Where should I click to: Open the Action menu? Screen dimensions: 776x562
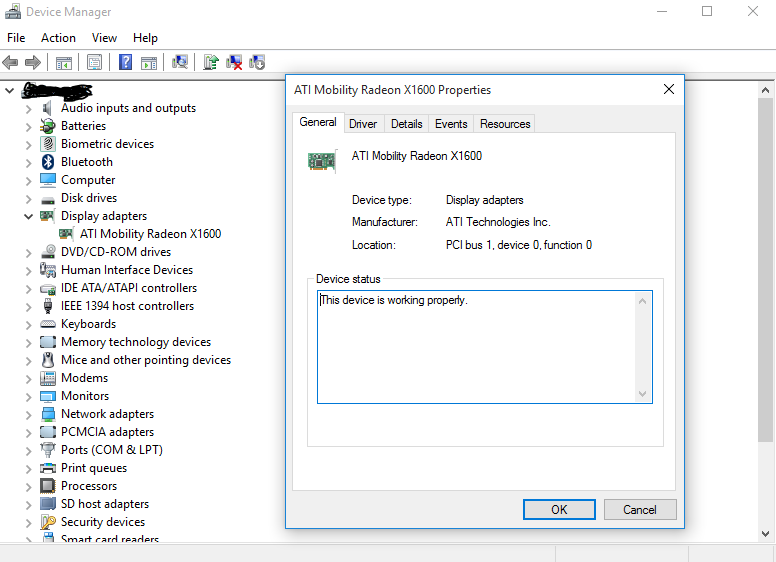coord(58,38)
